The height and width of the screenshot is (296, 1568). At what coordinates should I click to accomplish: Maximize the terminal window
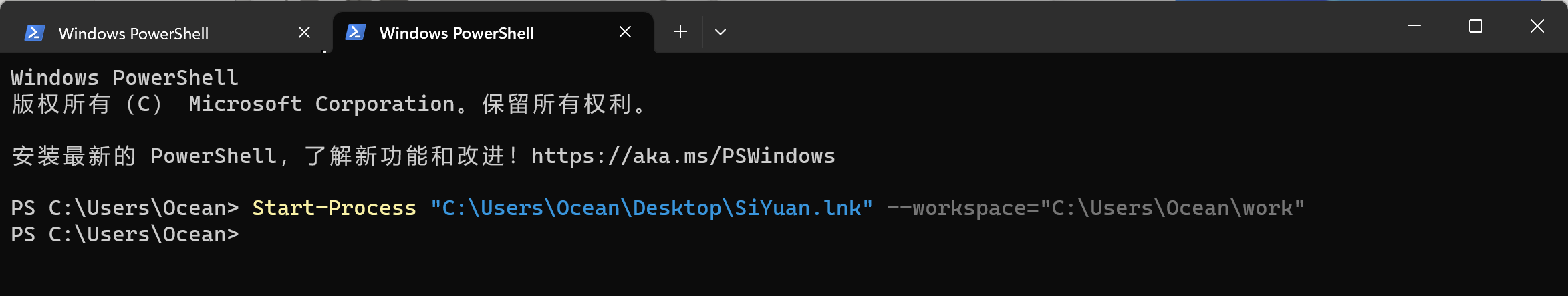point(1476,26)
